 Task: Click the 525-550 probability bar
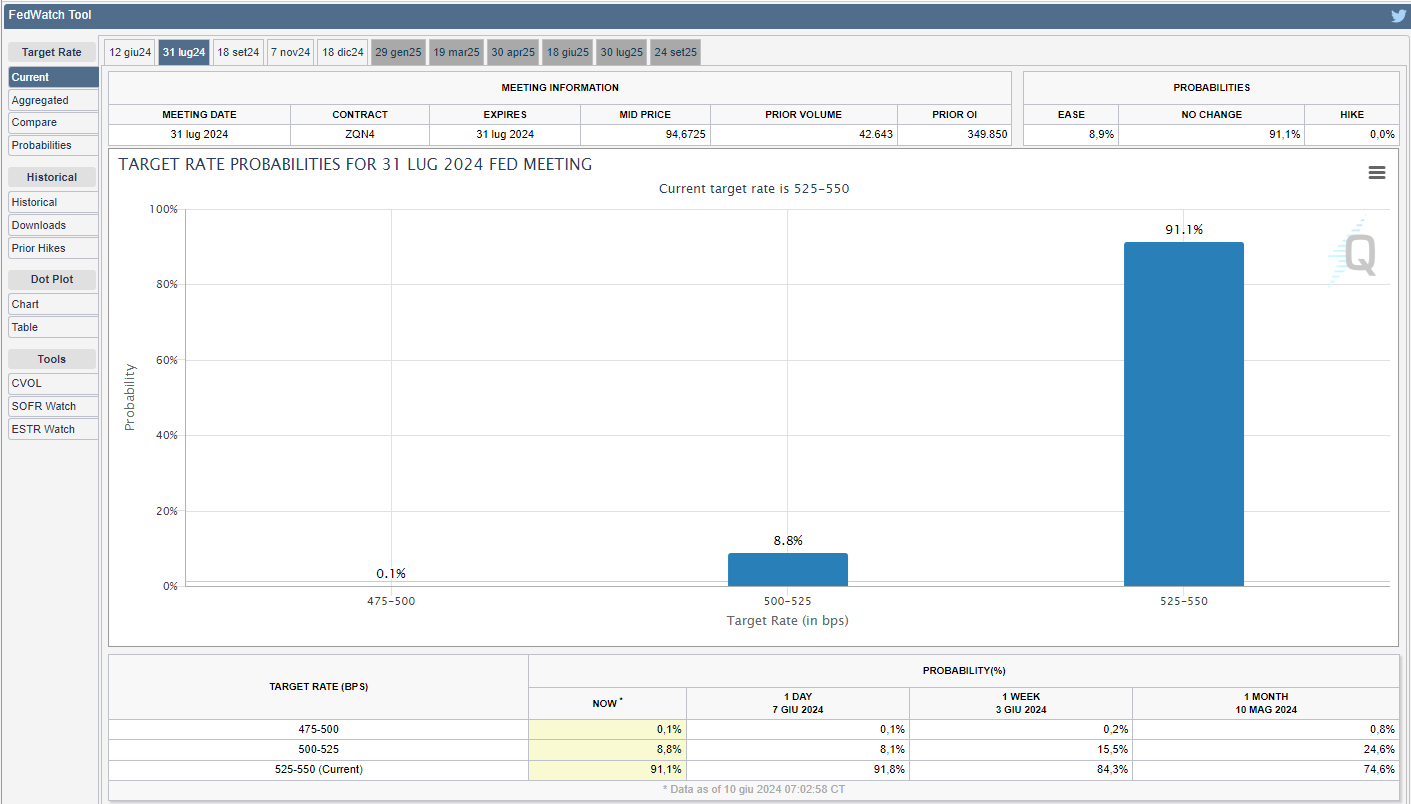coord(1183,414)
